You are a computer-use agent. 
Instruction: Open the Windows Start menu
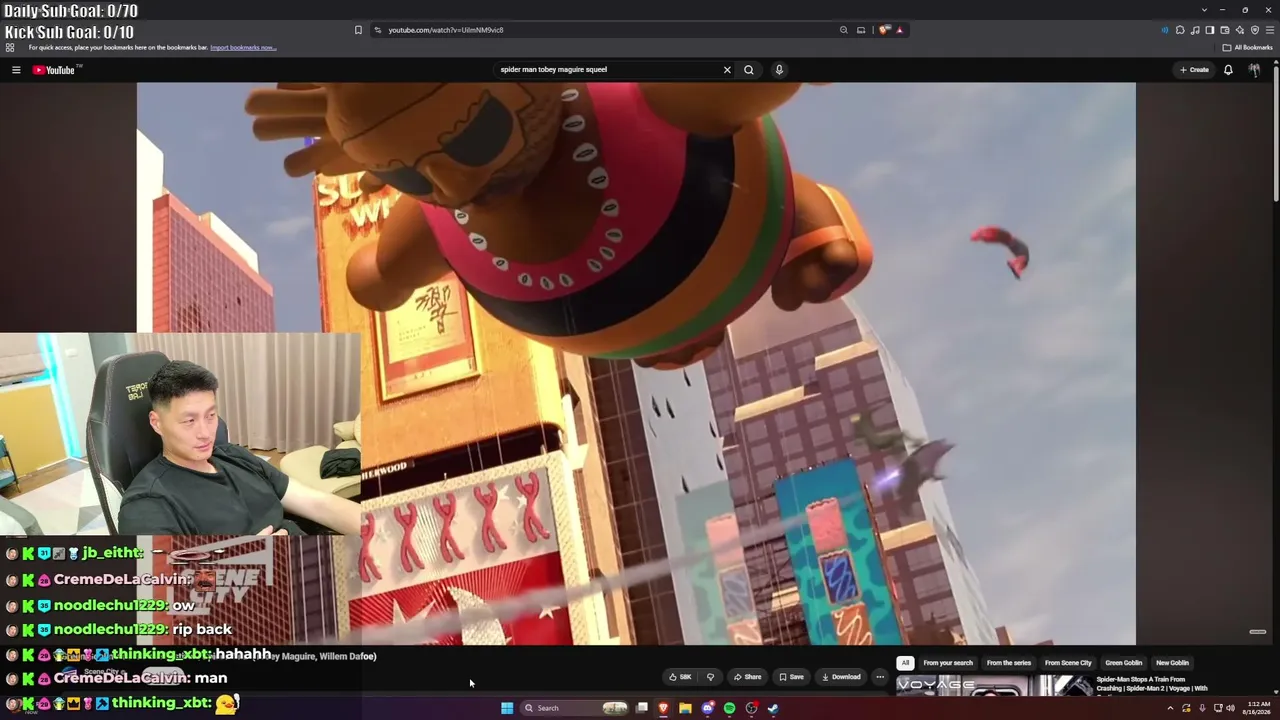(x=507, y=708)
